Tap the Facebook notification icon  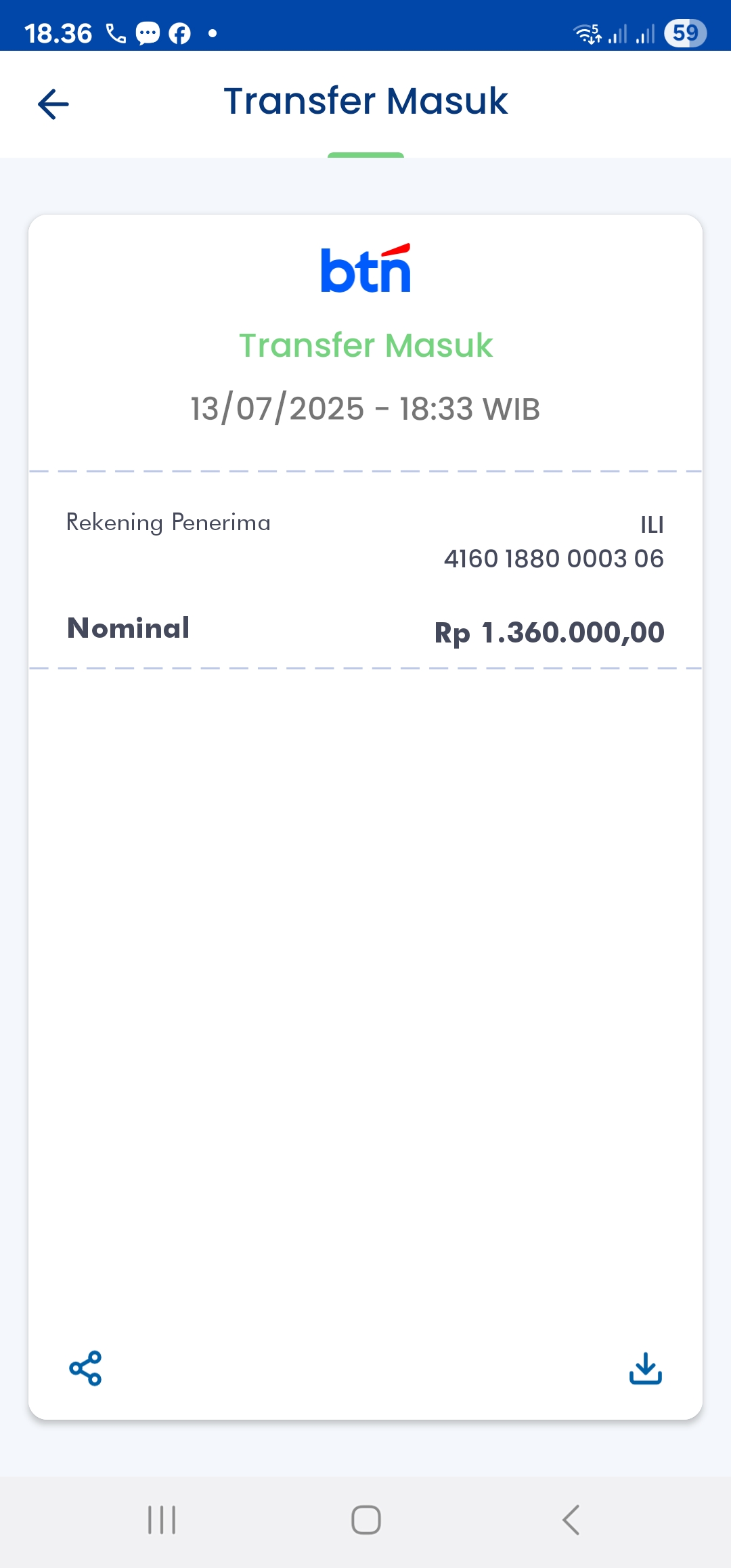(x=179, y=33)
